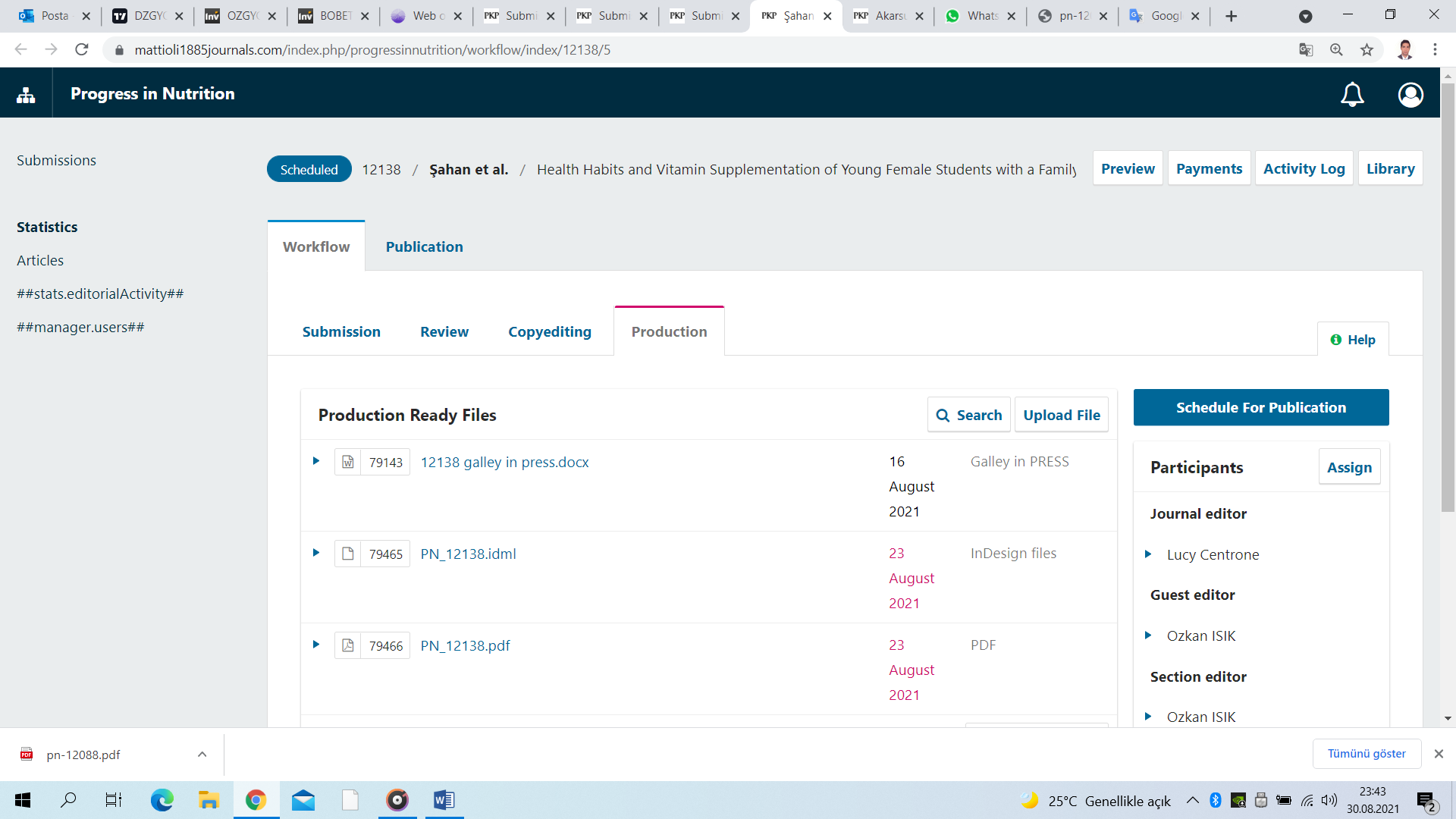
Task: Click the translate page icon in address bar
Action: tap(1306, 50)
